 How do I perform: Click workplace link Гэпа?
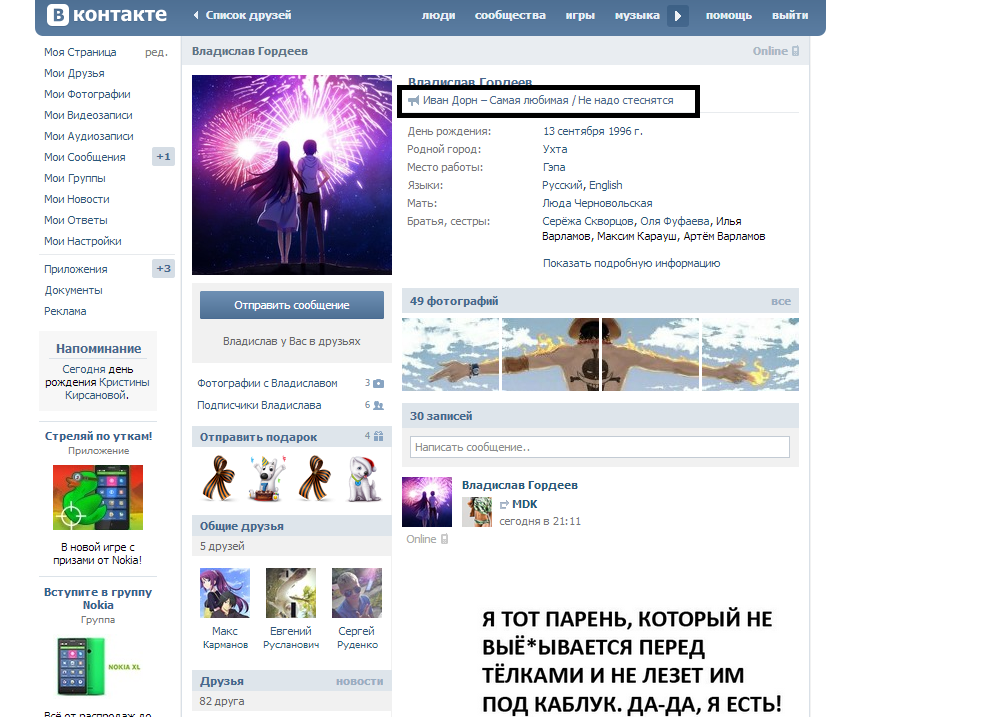point(554,167)
